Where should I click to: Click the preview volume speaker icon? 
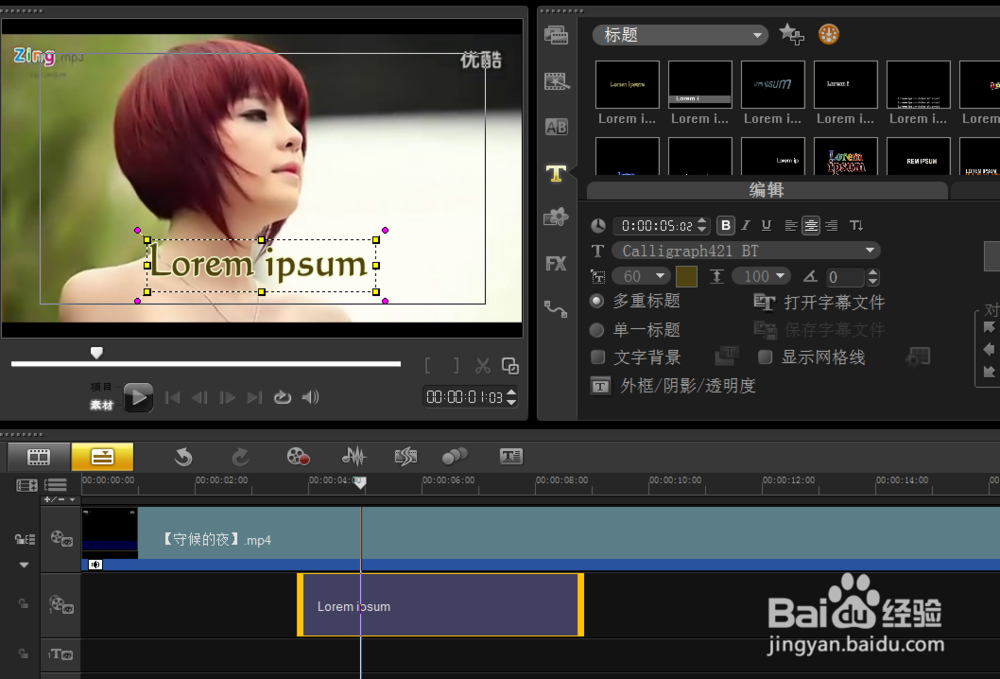[311, 398]
